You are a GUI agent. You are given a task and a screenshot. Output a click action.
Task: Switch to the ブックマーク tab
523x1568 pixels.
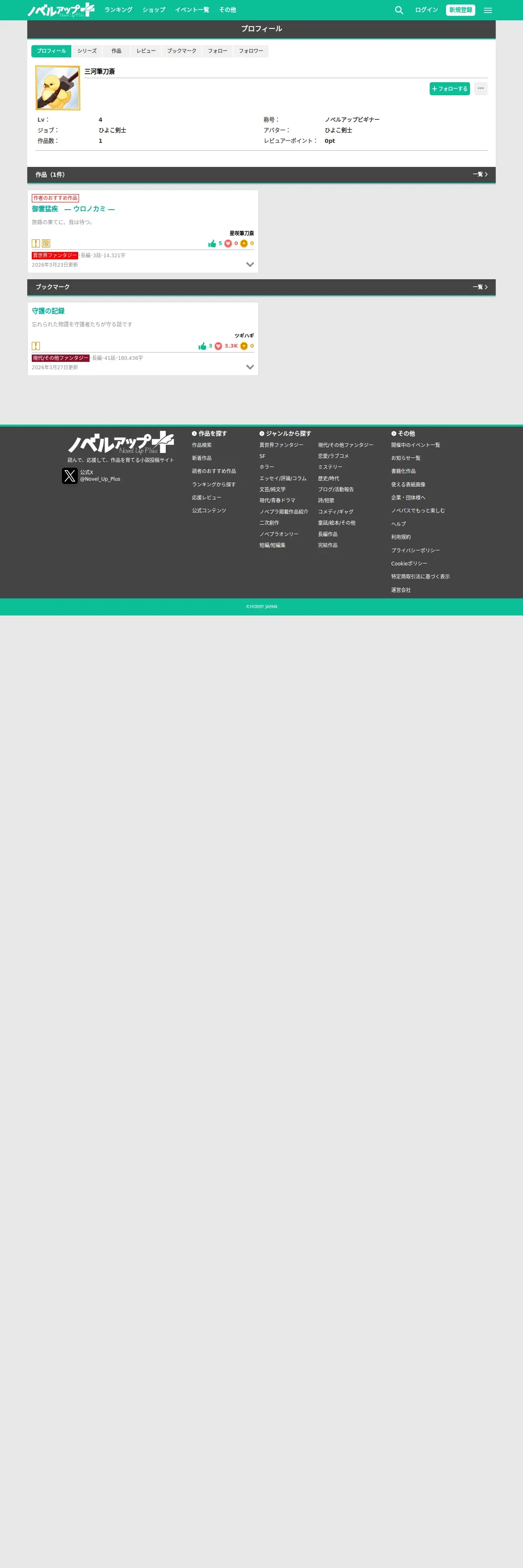(182, 51)
